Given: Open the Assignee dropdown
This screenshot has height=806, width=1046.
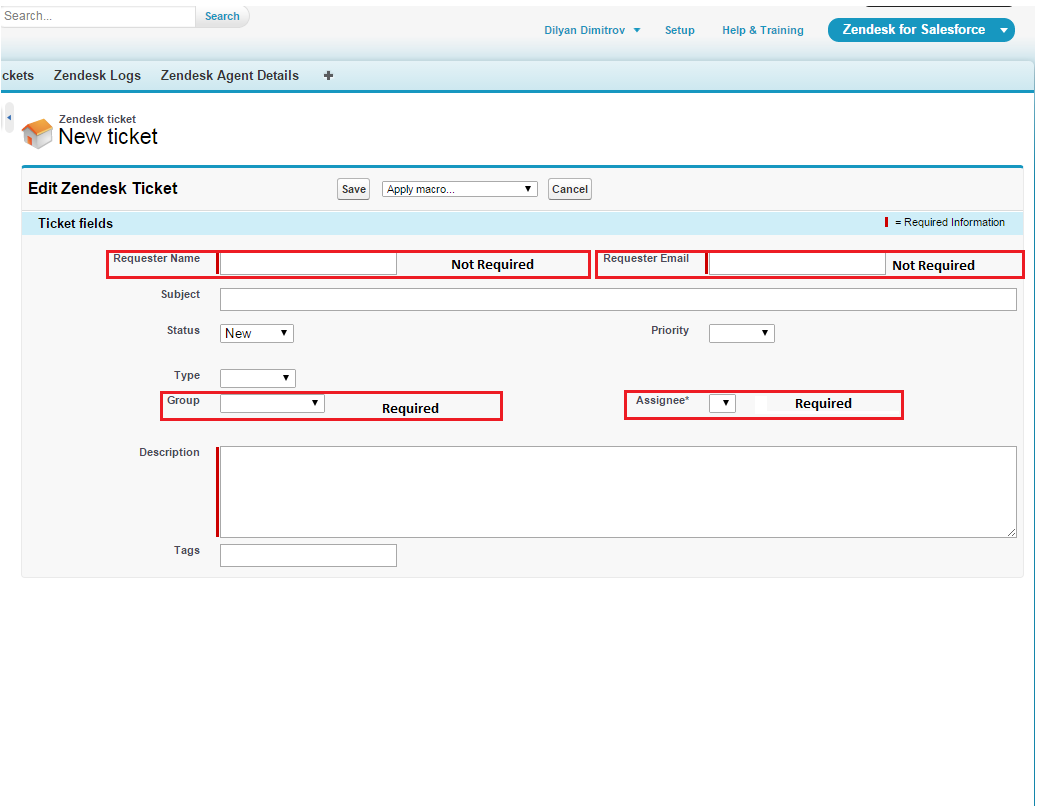Looking at the screenshot, I should [x=722, y=403].
